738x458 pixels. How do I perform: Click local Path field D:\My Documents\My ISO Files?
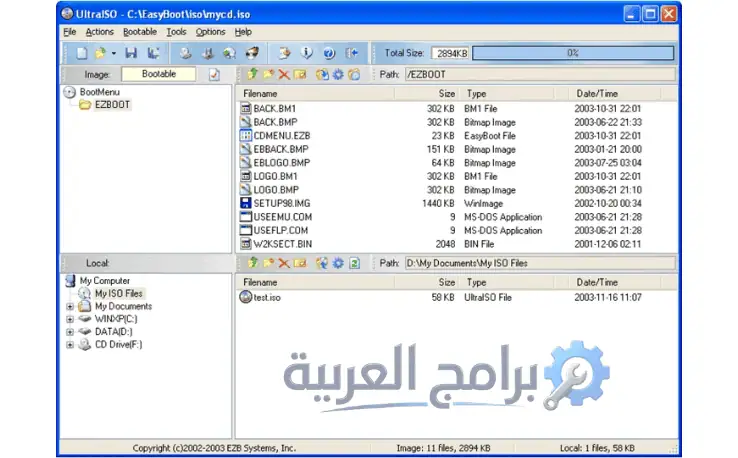pyautogui.click(x=540, y=263)
